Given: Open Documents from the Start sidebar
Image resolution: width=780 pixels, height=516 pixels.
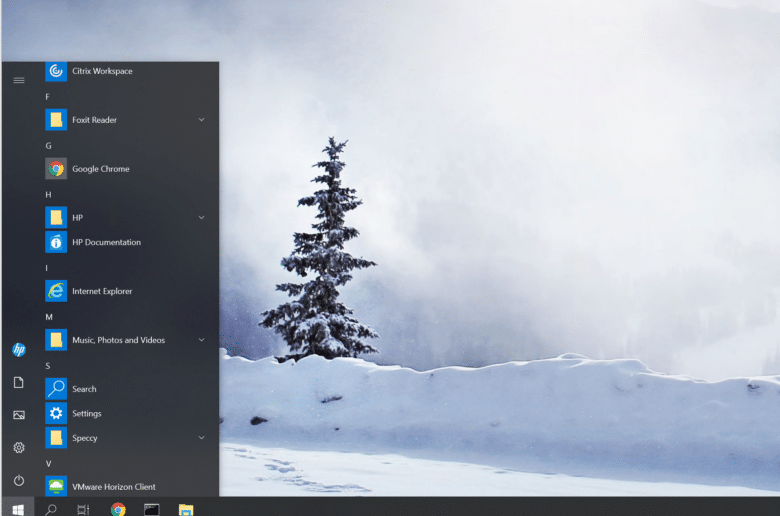Looking at the screenshot, I should [19, 383].
